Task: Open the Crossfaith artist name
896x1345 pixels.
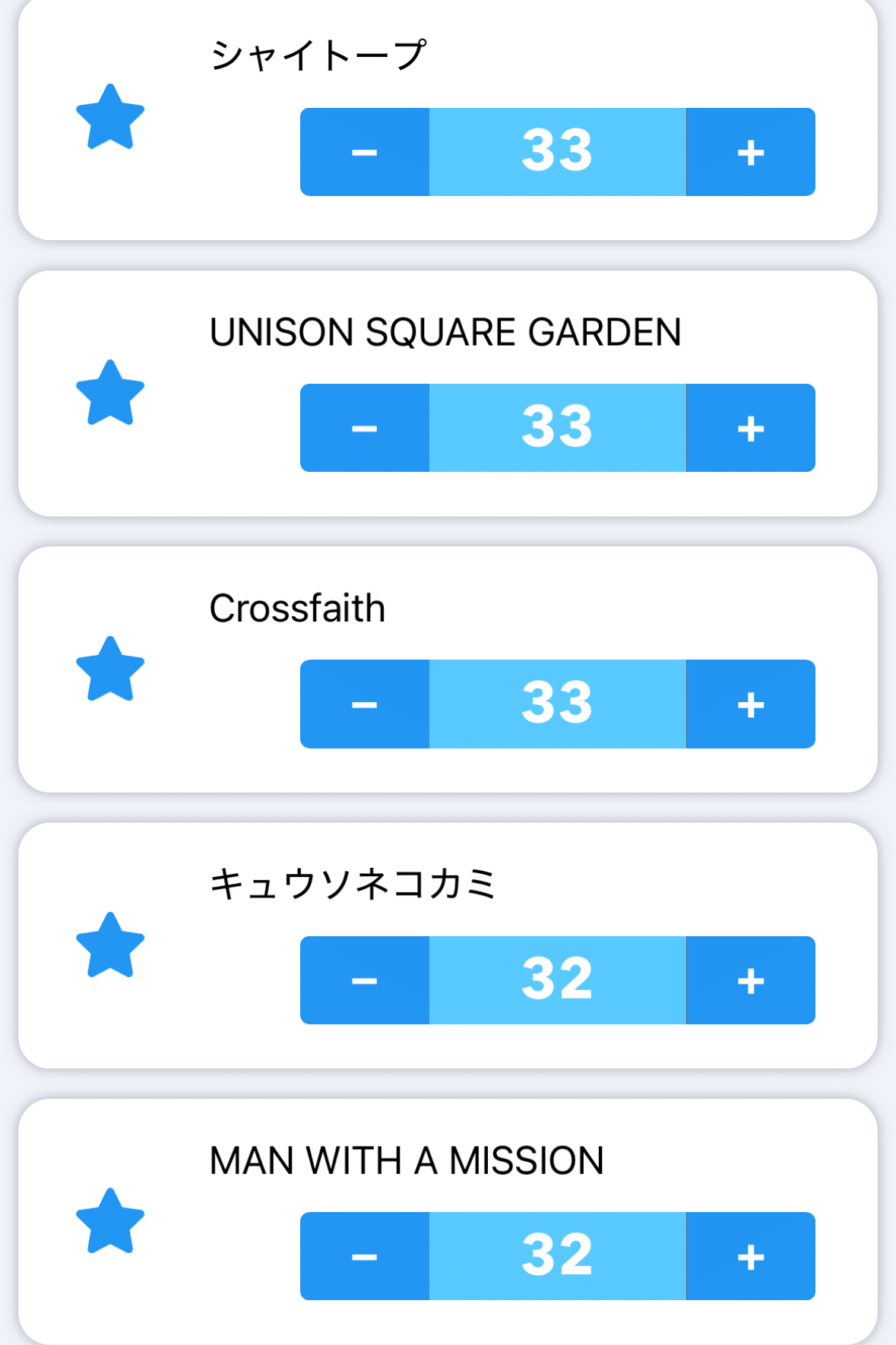Action: (x=297, y=609)
